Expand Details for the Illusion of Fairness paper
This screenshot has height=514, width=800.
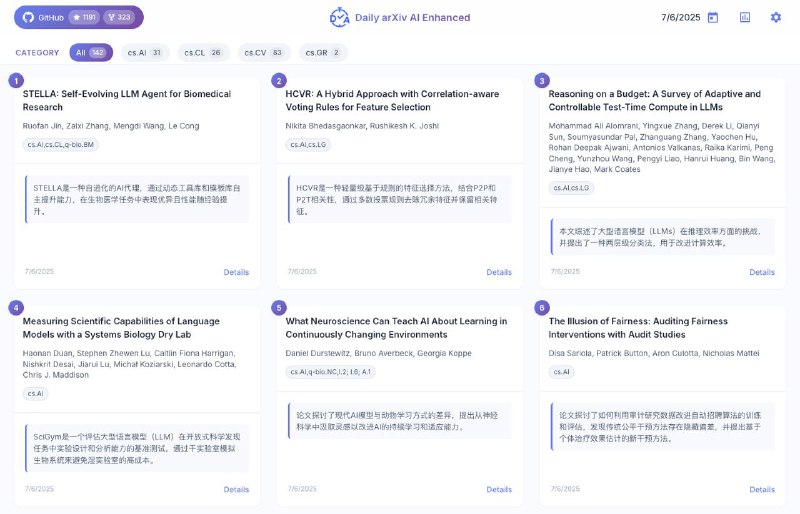tap(762, 489)
